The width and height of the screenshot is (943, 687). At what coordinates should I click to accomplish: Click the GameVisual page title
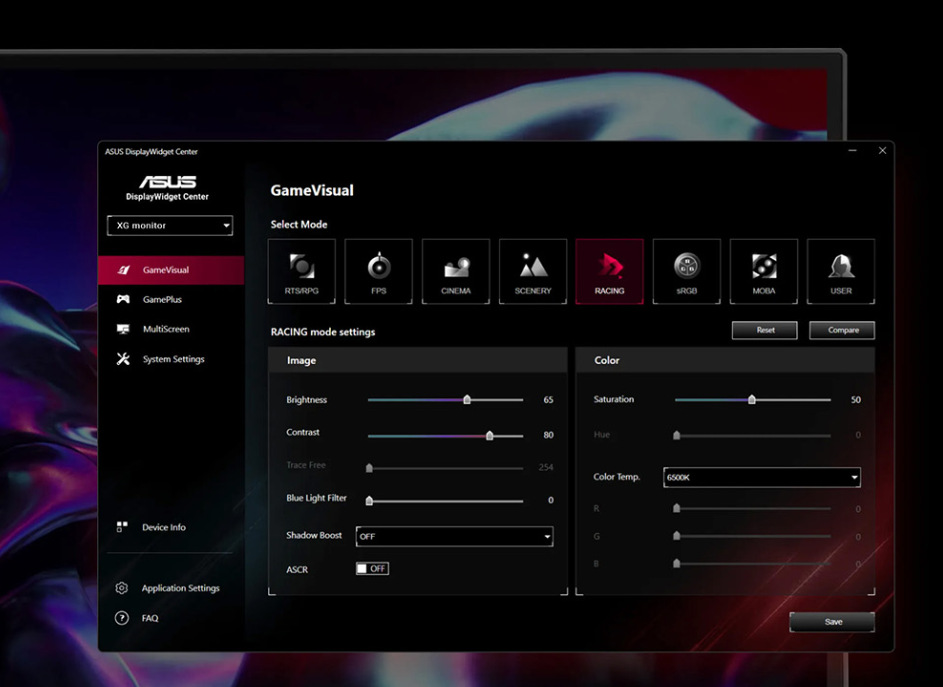tap(312, 191)
